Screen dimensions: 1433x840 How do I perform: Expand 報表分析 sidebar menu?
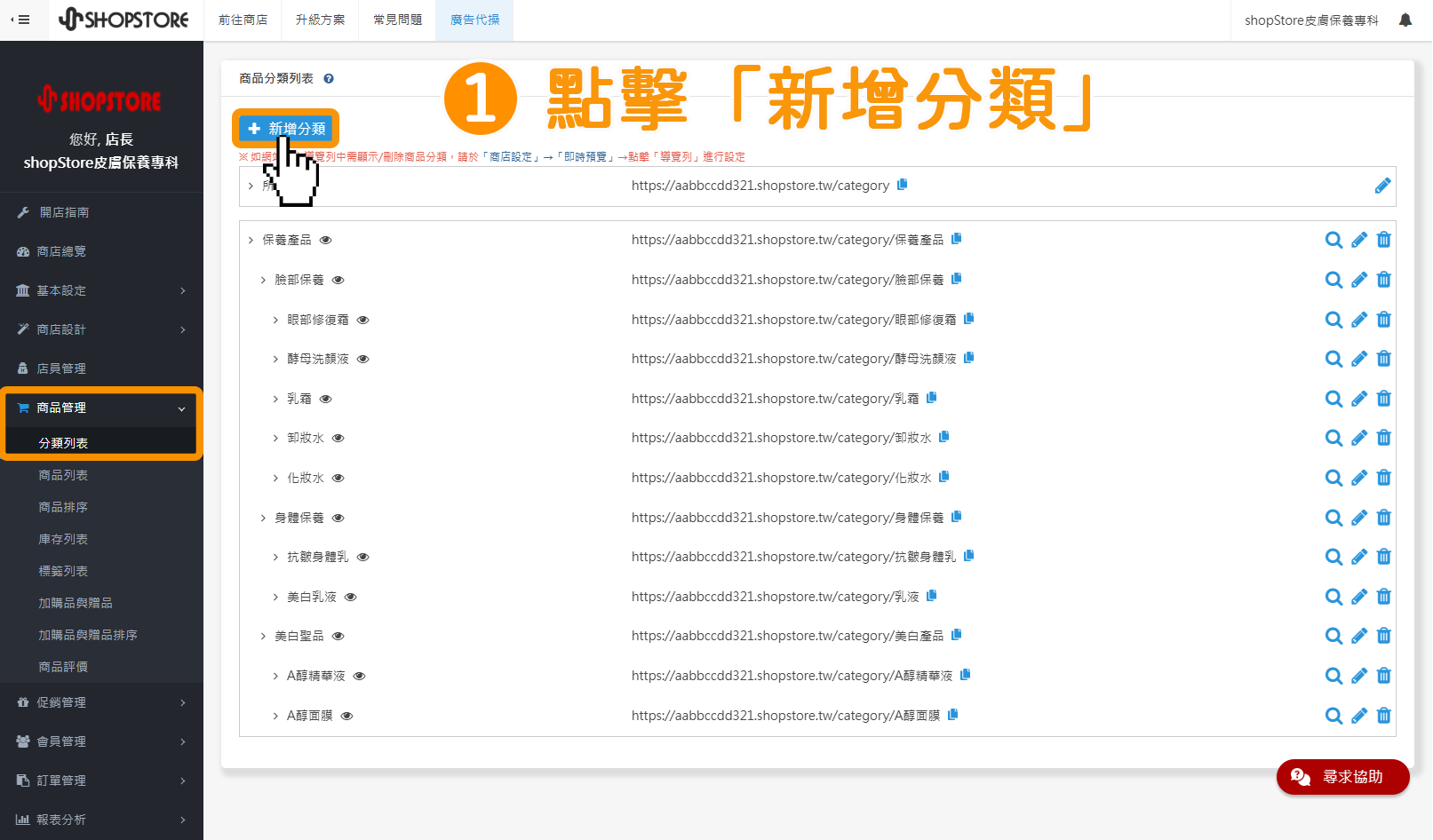point(101,820)
